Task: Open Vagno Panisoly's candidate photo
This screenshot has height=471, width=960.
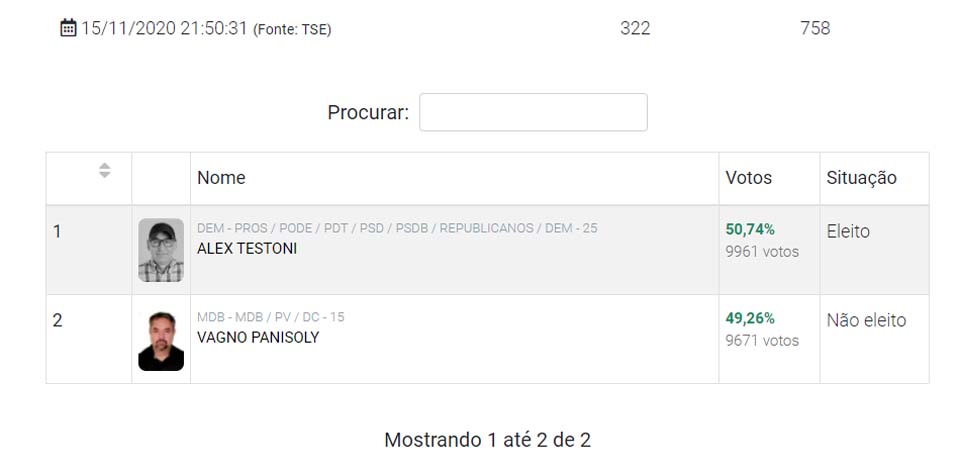Action: (x=161, y=340)
